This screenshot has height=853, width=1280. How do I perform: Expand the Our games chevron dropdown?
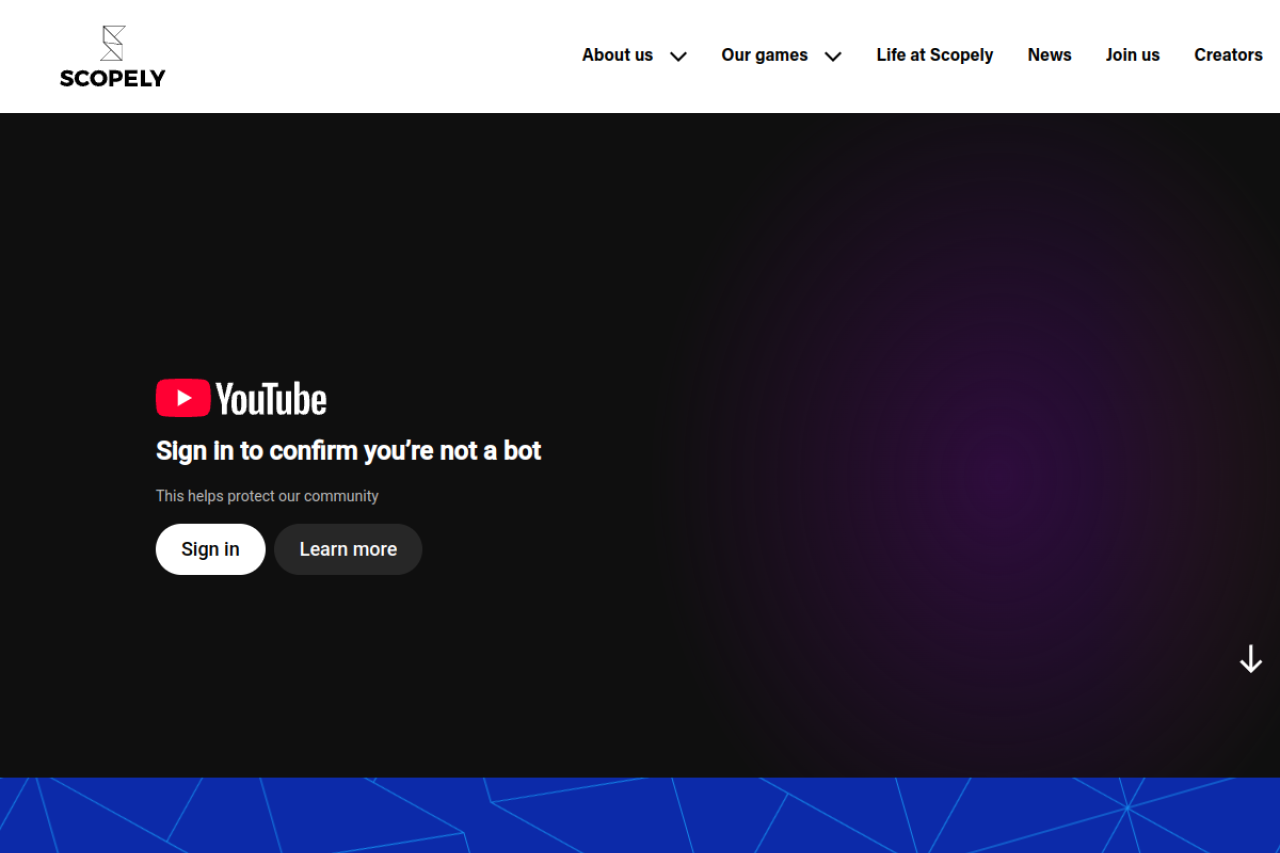[833, 56]
